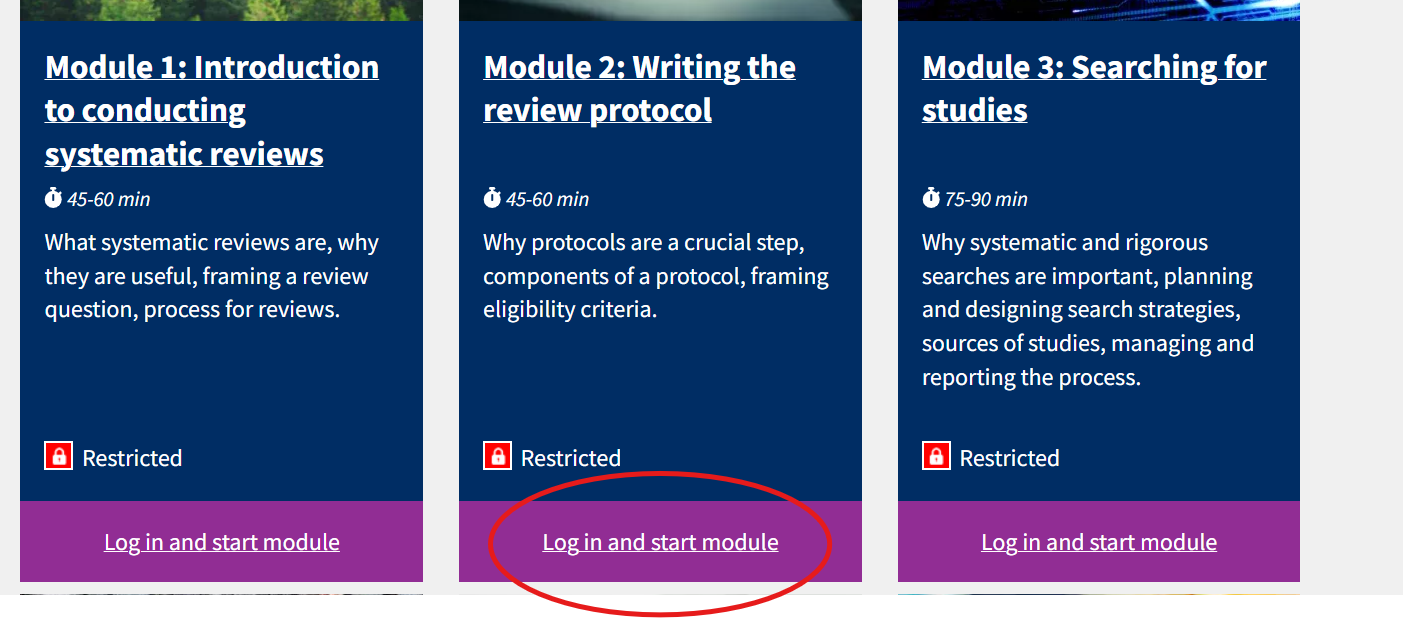Click the Restricted label in Module 2

point(571,458)
